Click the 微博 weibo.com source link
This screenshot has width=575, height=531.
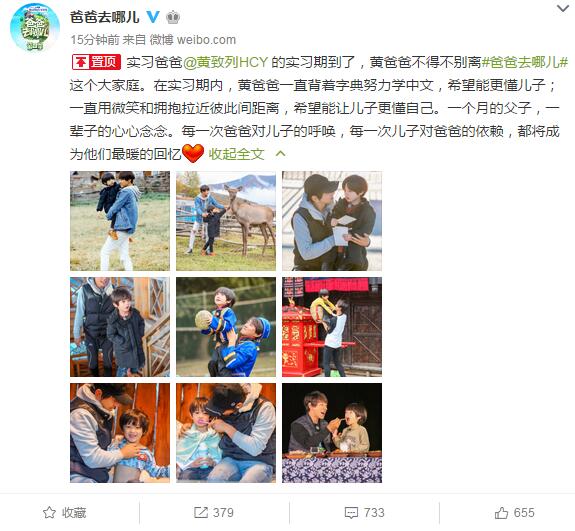coord(193,40)
